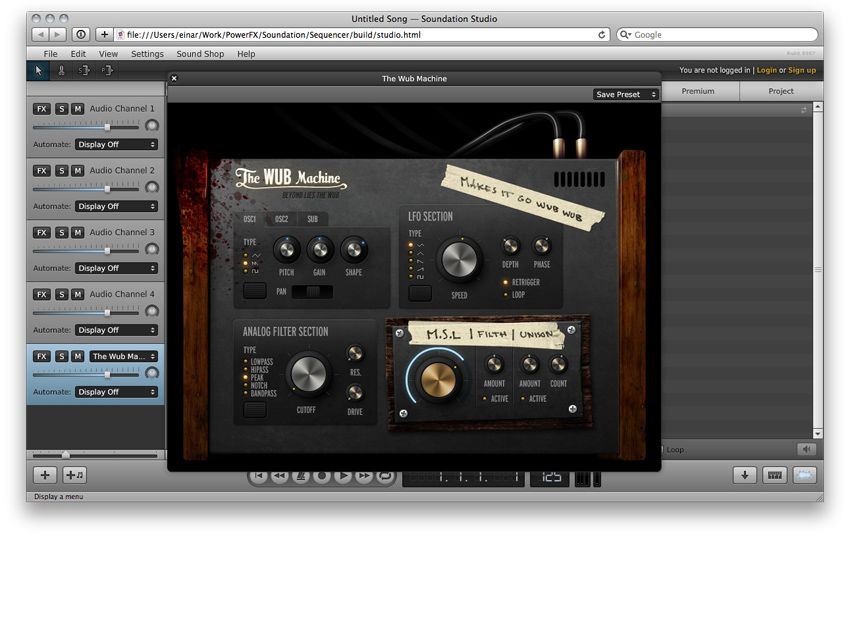Click the OSC1 Gain knob
This screenshot has height=638, width=850.
pyautogui.click(x=320, y=250)
